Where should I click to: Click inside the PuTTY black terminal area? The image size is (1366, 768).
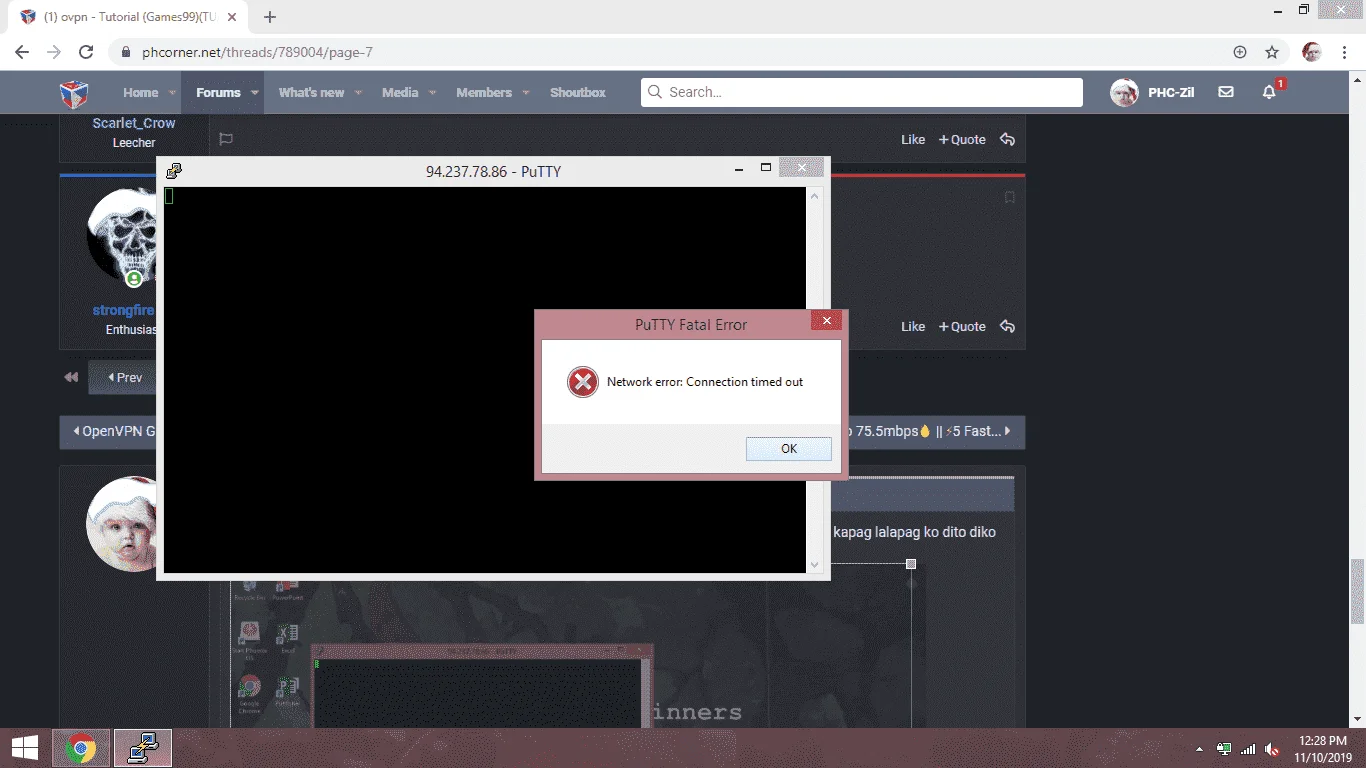(485, 380)
